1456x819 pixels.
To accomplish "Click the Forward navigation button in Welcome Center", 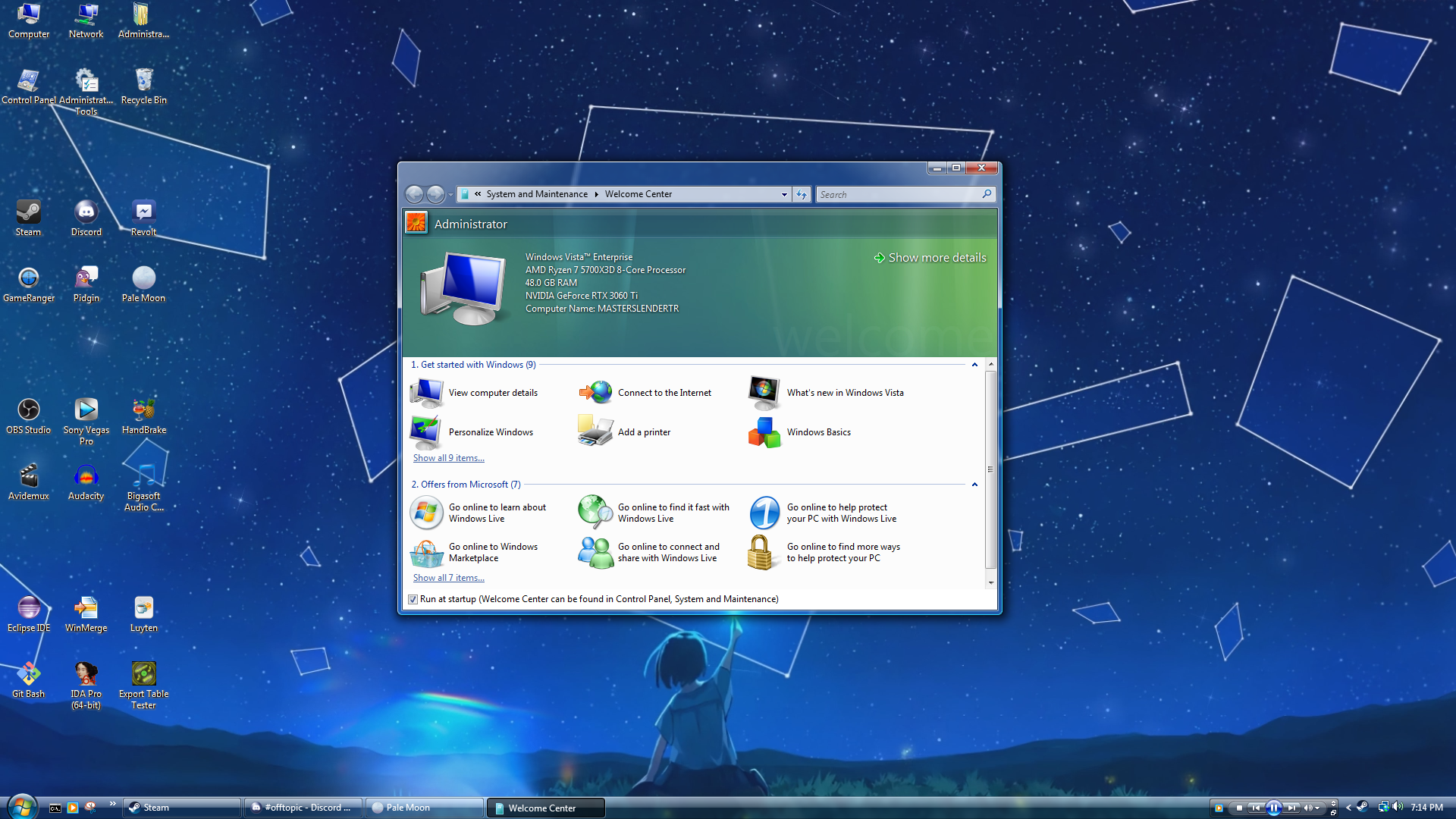I will [435, 195].
